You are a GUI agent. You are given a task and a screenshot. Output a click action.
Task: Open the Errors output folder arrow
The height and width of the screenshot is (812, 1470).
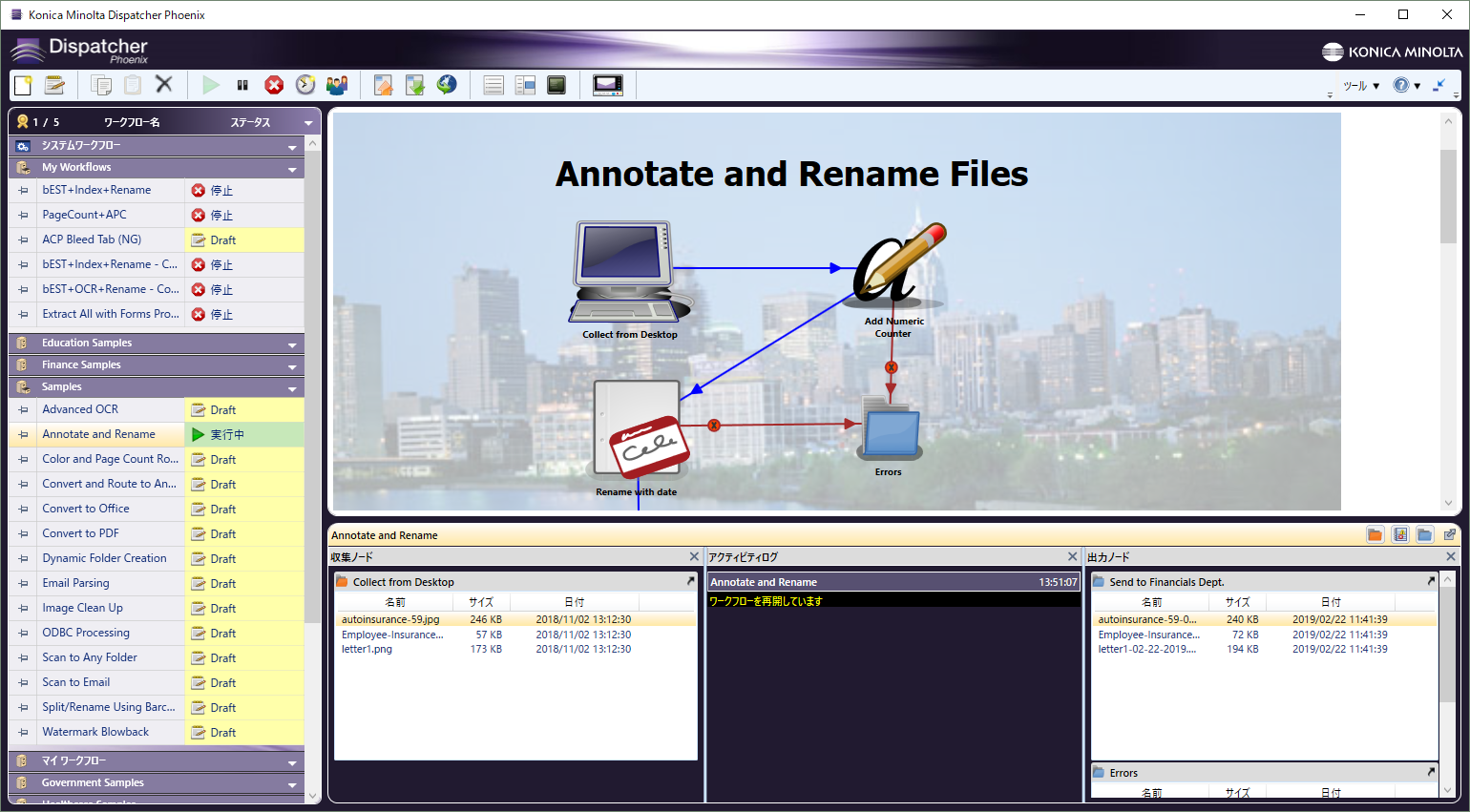1431,772
